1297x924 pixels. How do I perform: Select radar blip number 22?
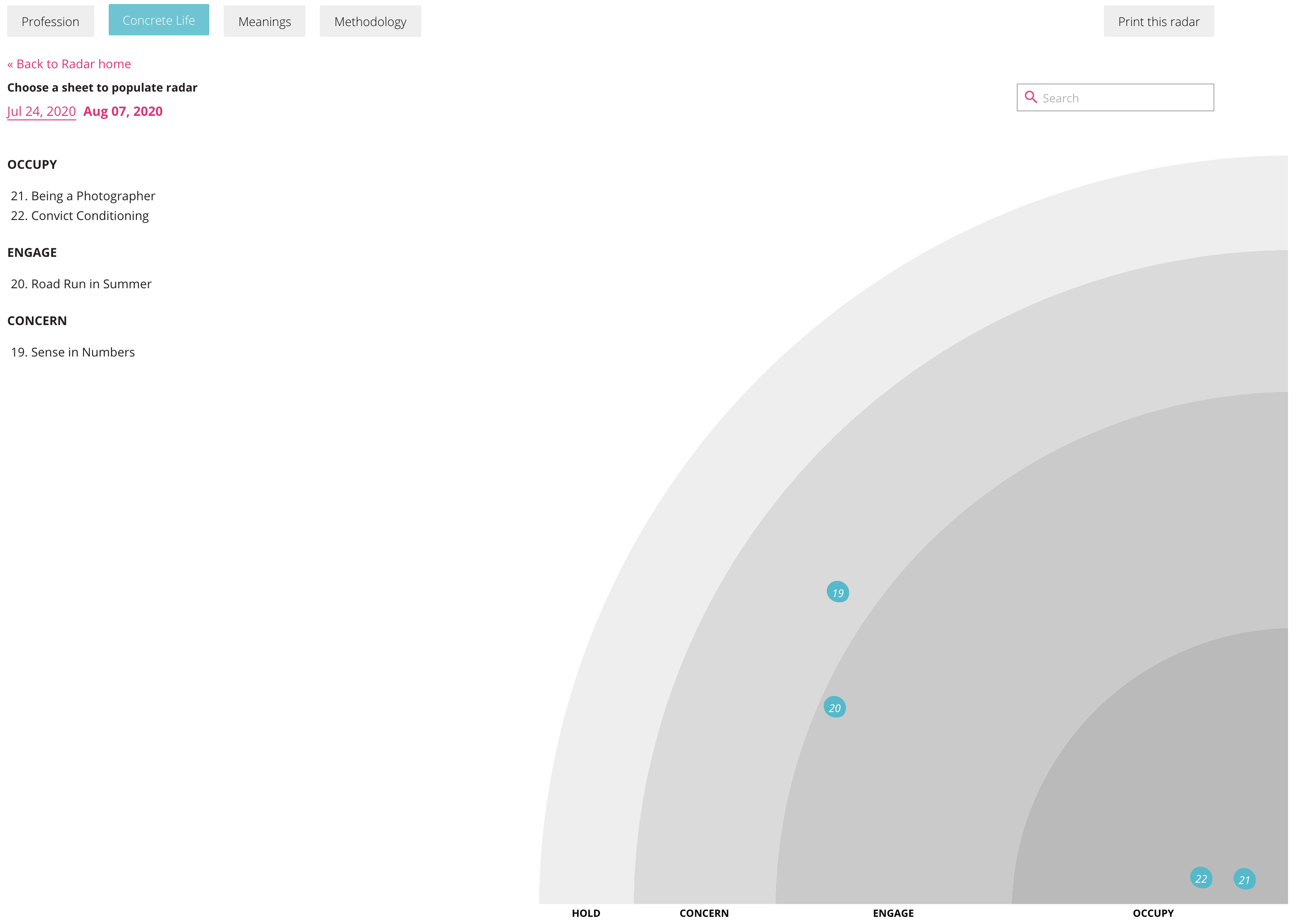[1200, 878]
